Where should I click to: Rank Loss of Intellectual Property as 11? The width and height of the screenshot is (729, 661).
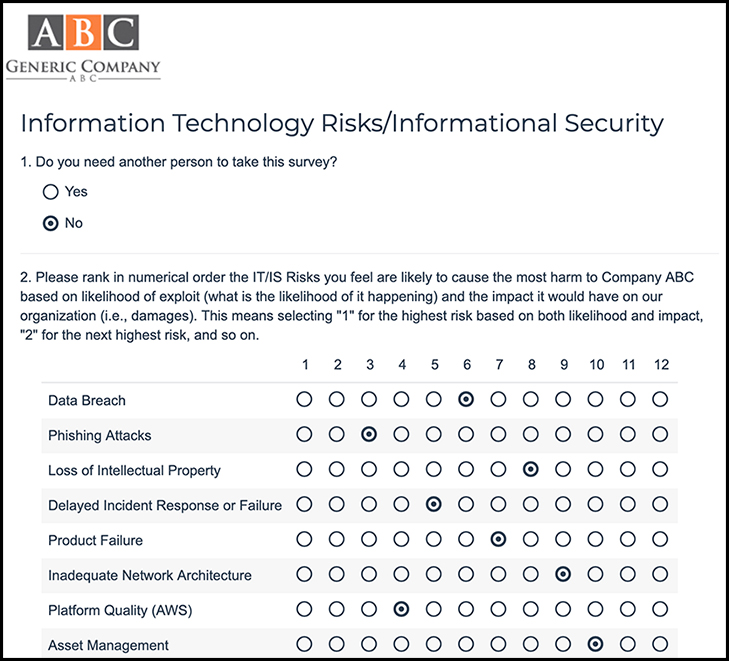(x=628, y=470)
